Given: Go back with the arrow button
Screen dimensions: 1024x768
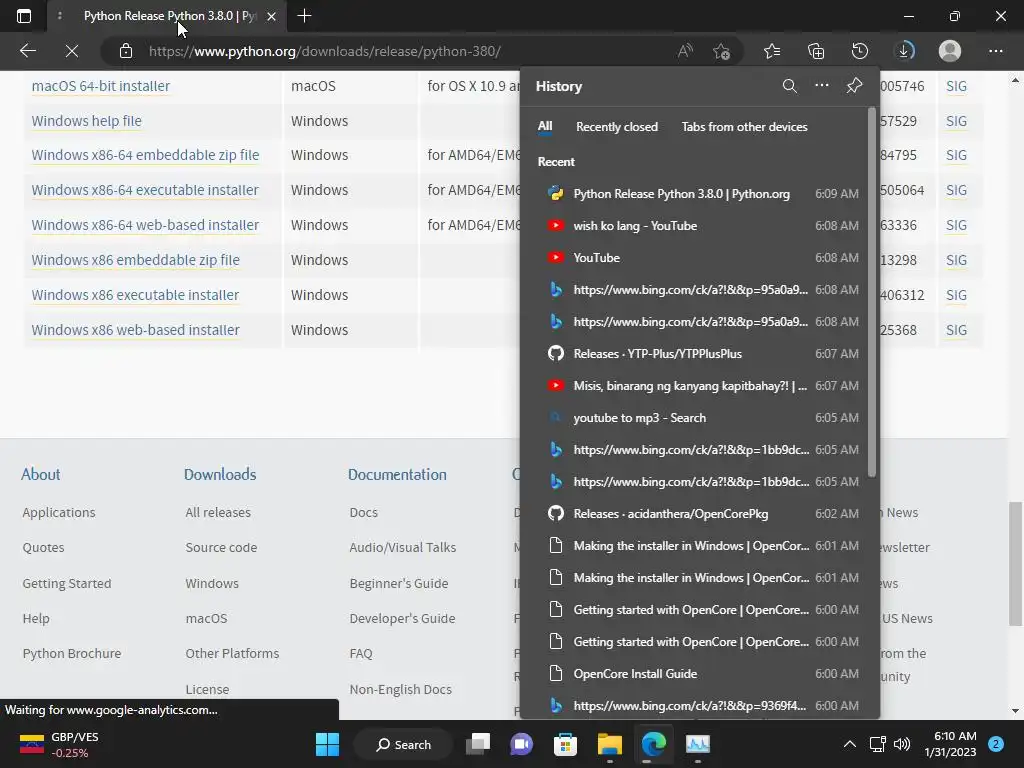Looking at the screenshot, I should point(27,51).
